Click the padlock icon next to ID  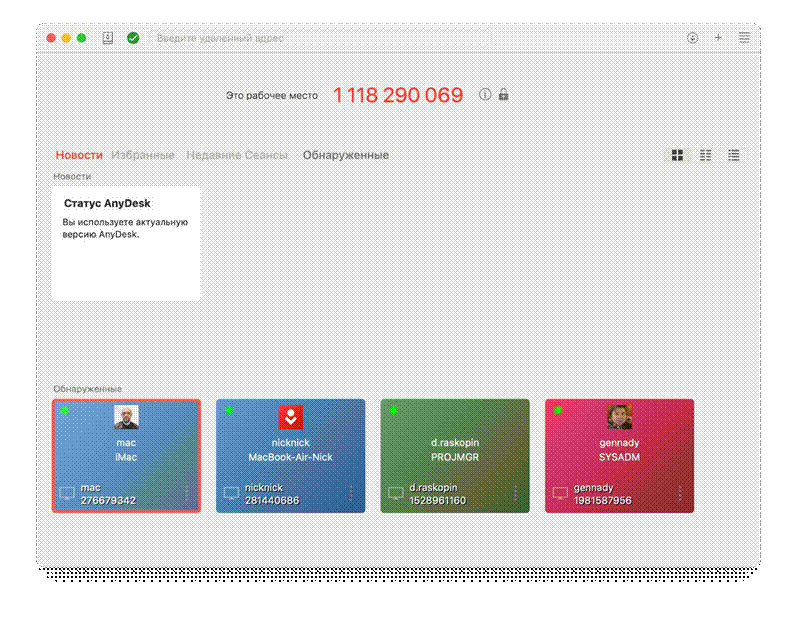tap(503, 95)
